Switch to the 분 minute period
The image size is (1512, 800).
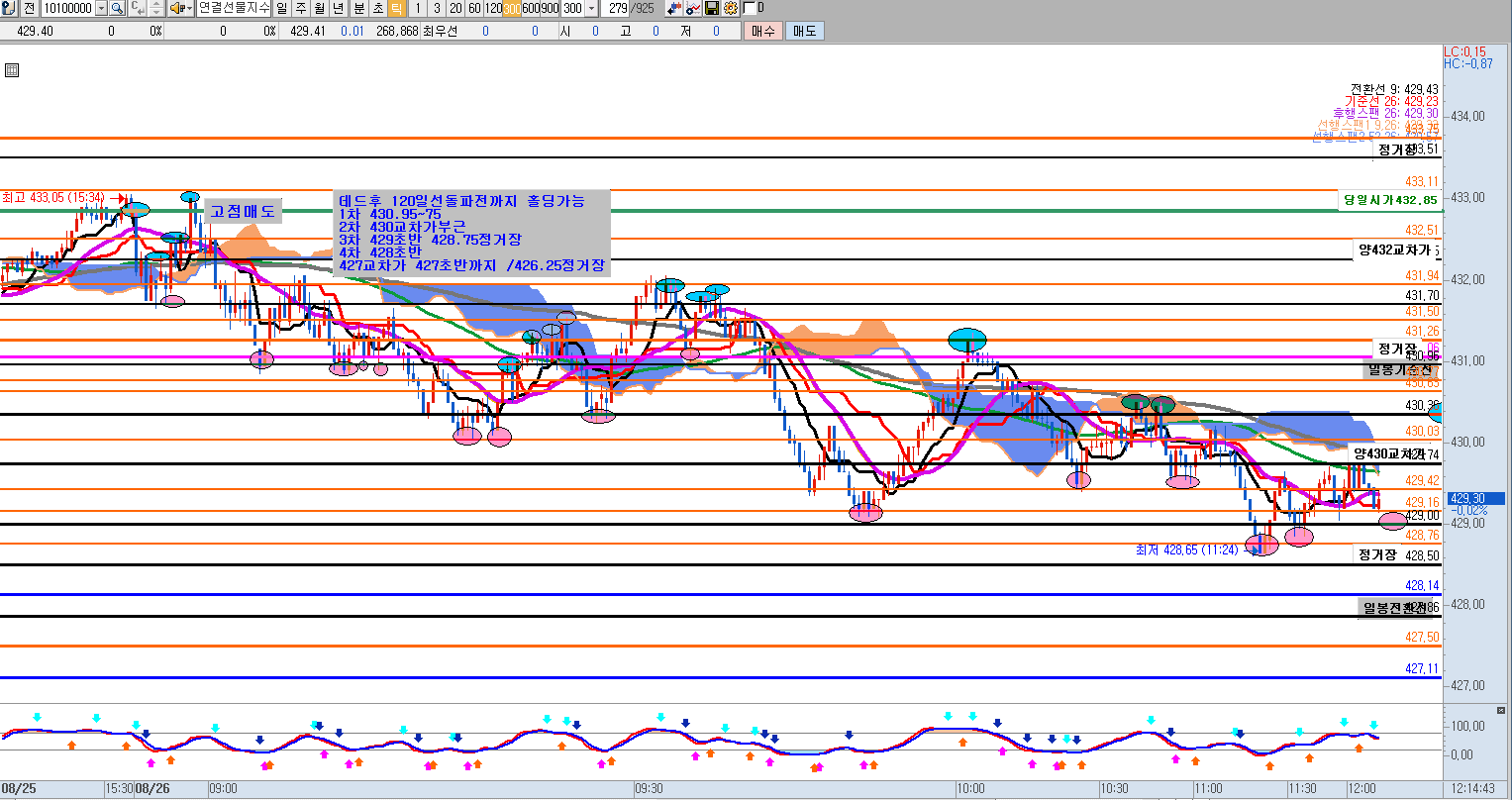[357, 8]
